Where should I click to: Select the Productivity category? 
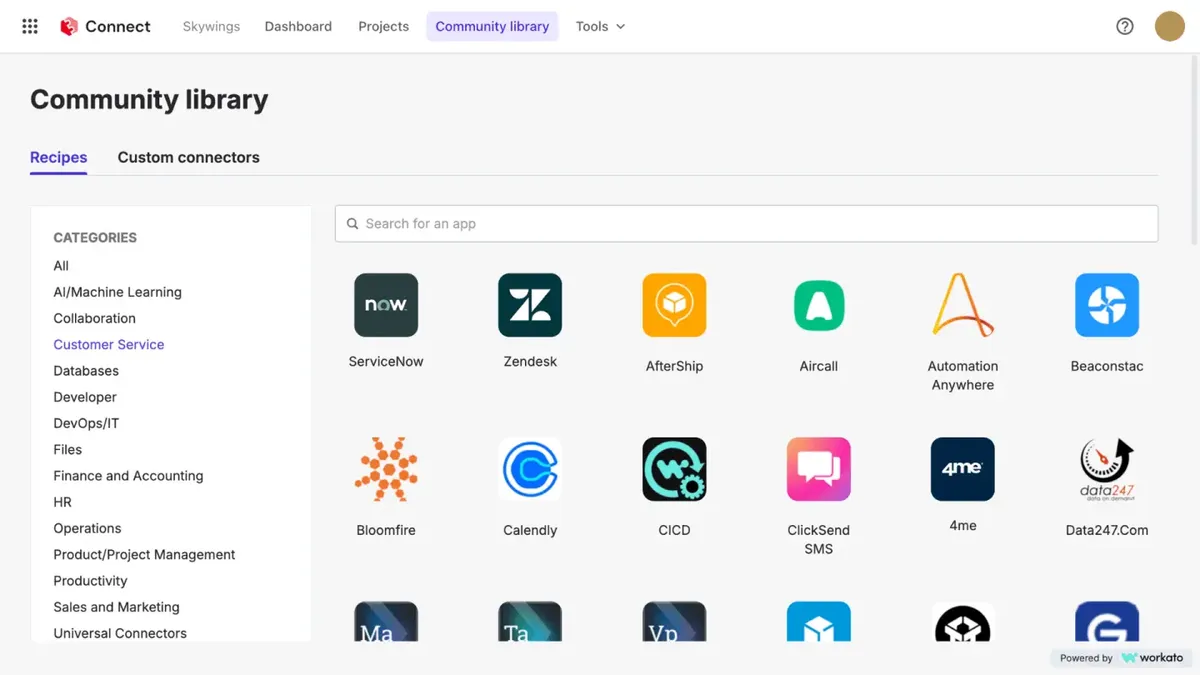90,581
